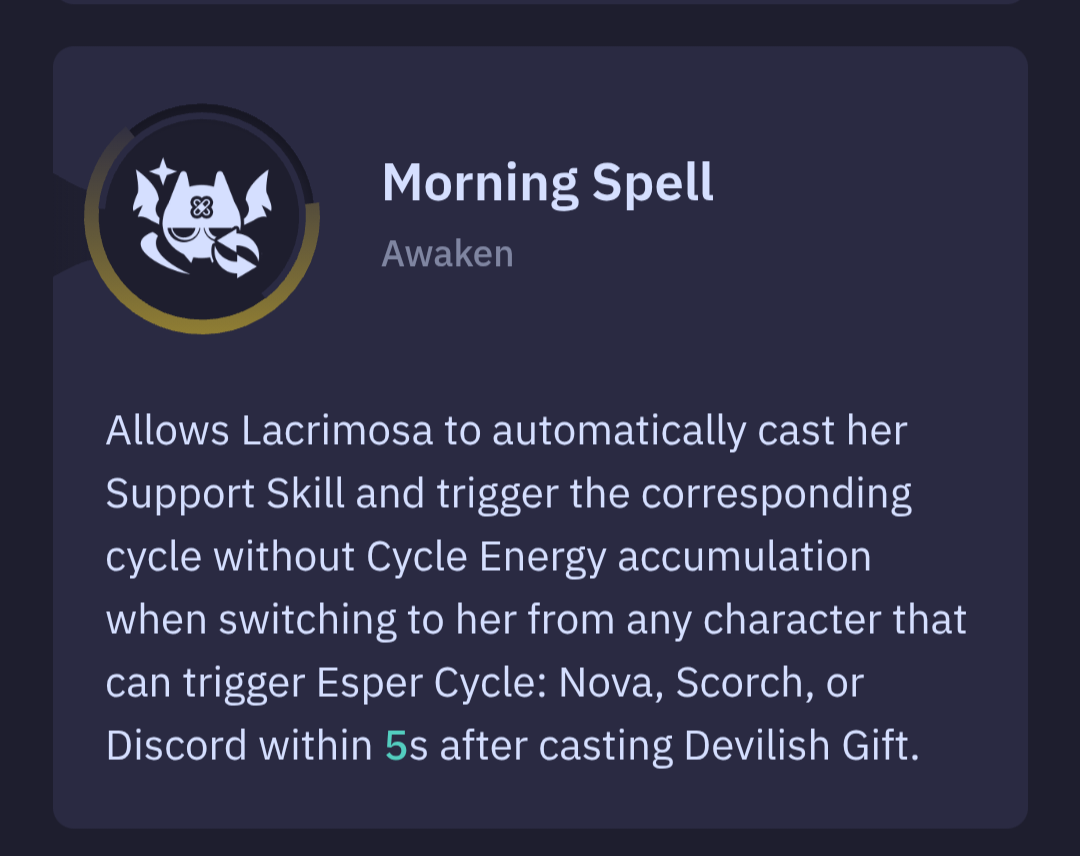
Task: Click the Support Skill text in description
Action: click(225, 494)
